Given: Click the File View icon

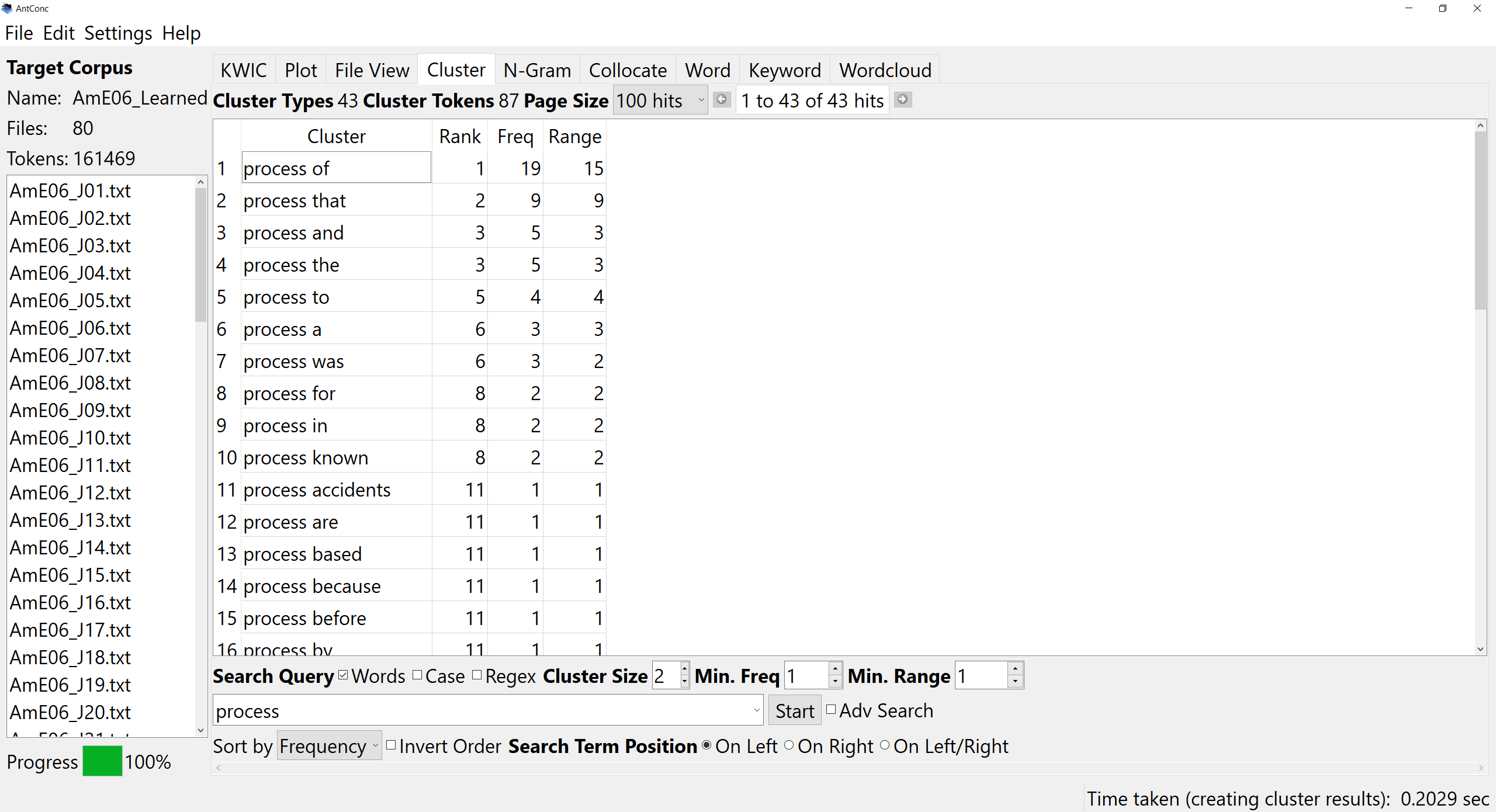Looking at the screenshot, I should (x=372, y=70).
